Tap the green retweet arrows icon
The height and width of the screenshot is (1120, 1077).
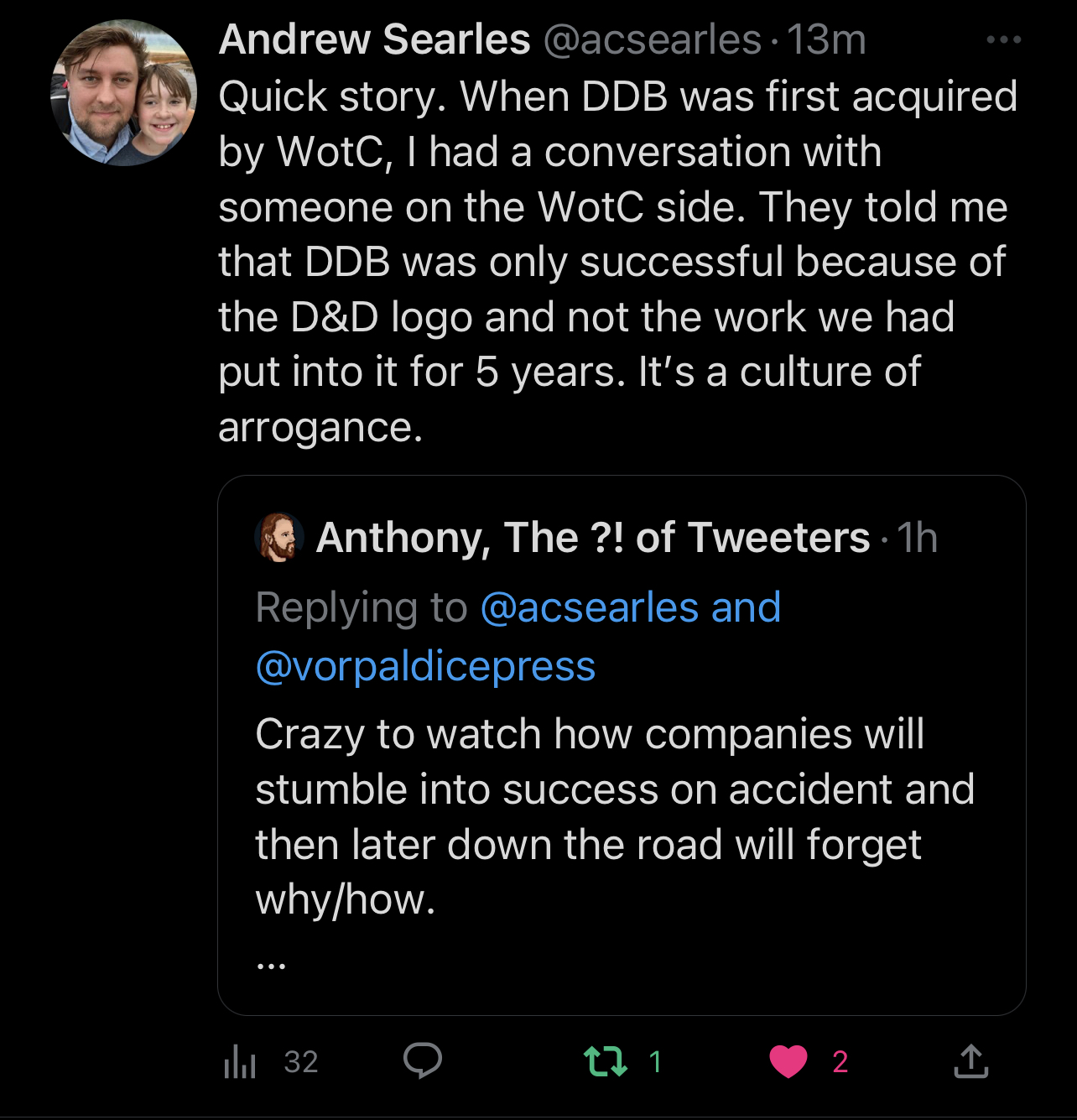click(605, 1061)
